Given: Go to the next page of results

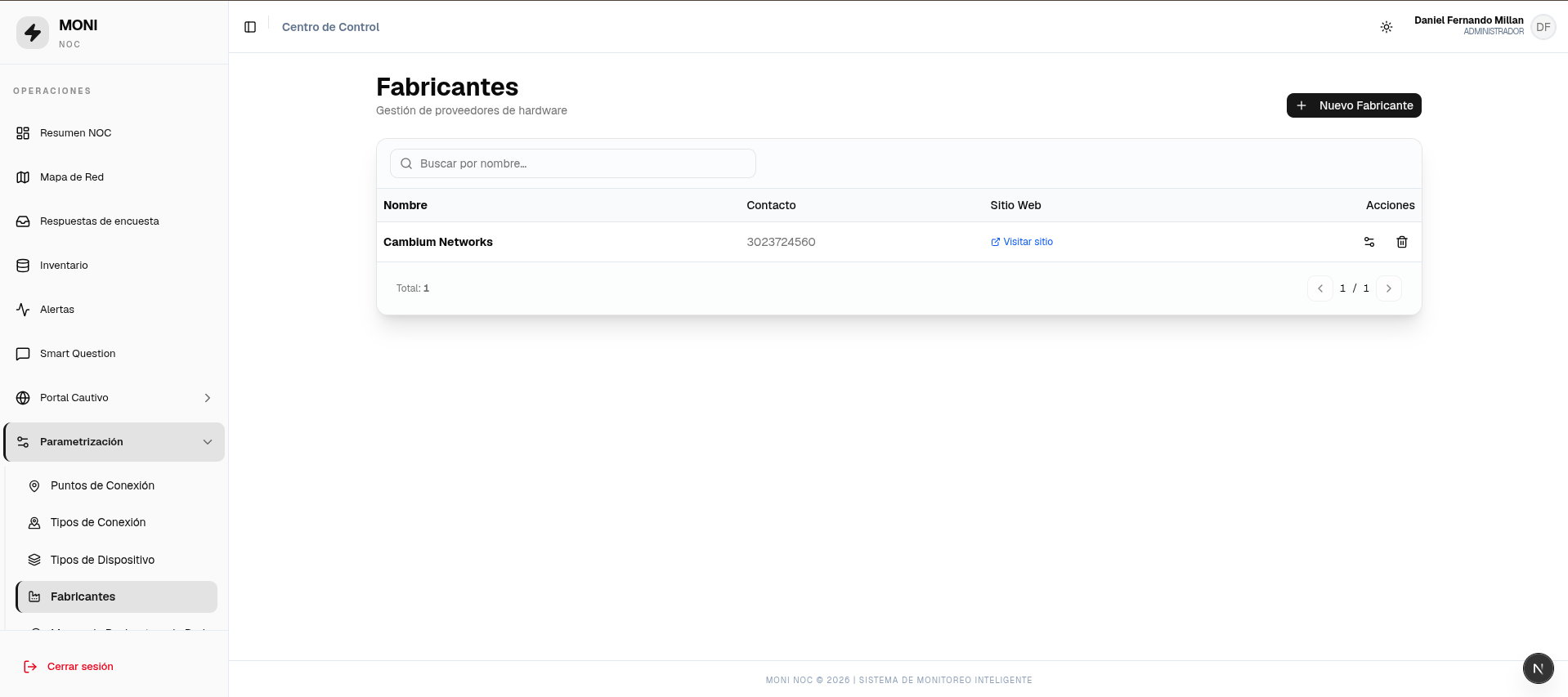Looking at the screenshot, I should pyautogui.click(x=1389, y=288).
